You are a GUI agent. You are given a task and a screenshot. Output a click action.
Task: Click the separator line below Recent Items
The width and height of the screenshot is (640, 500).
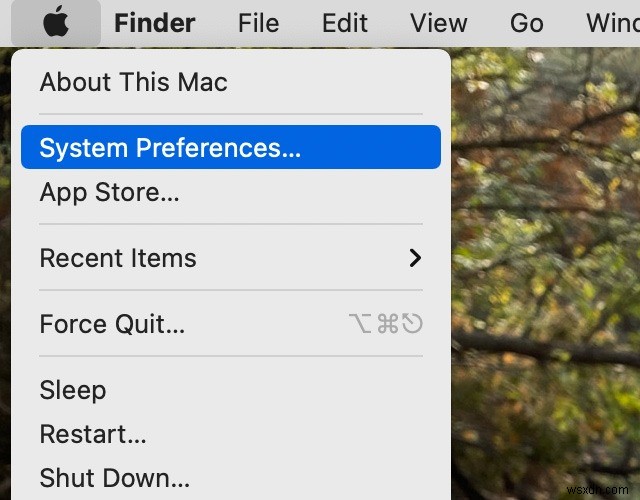click(230, 291)
